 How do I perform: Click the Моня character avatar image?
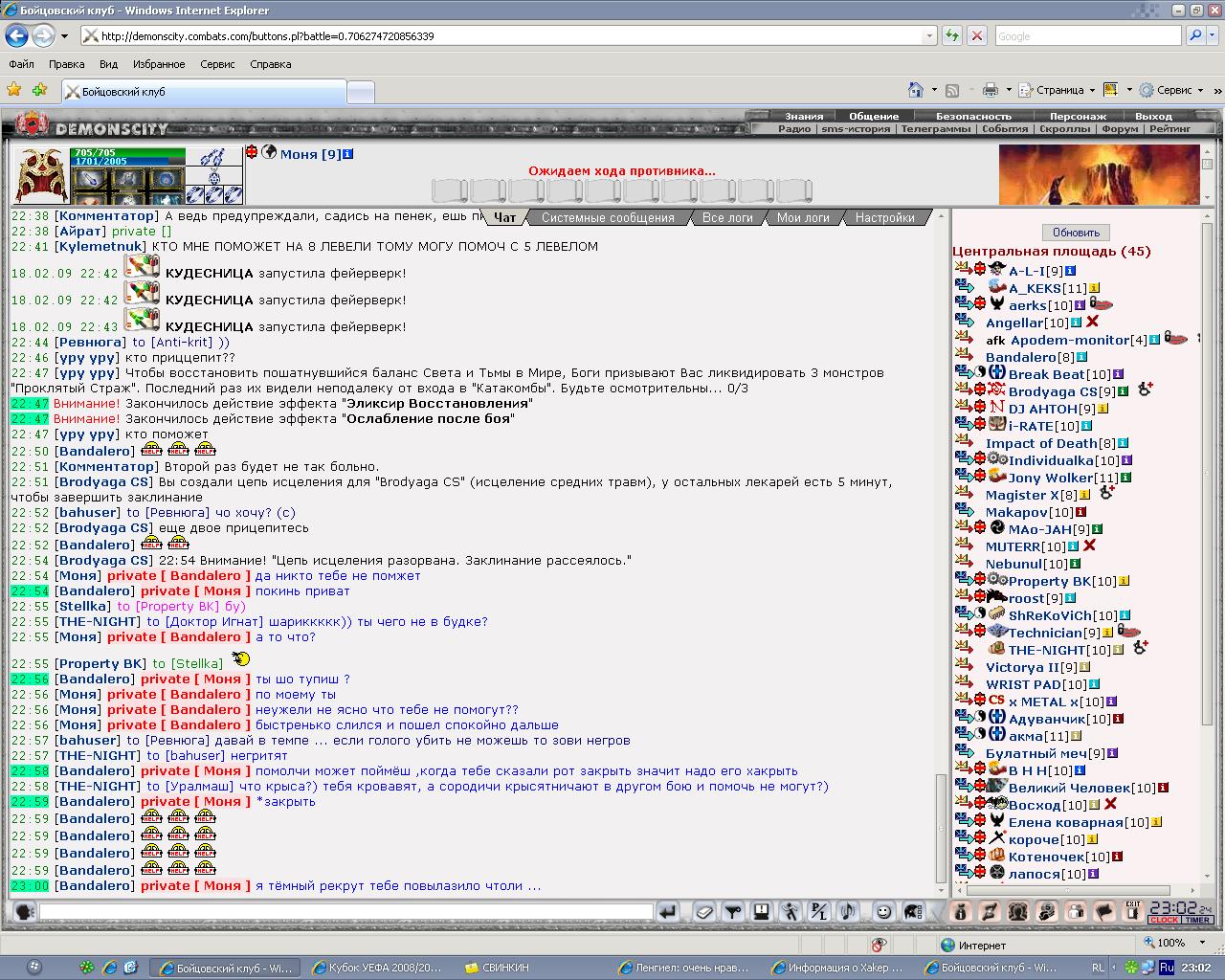click(40, 175)
